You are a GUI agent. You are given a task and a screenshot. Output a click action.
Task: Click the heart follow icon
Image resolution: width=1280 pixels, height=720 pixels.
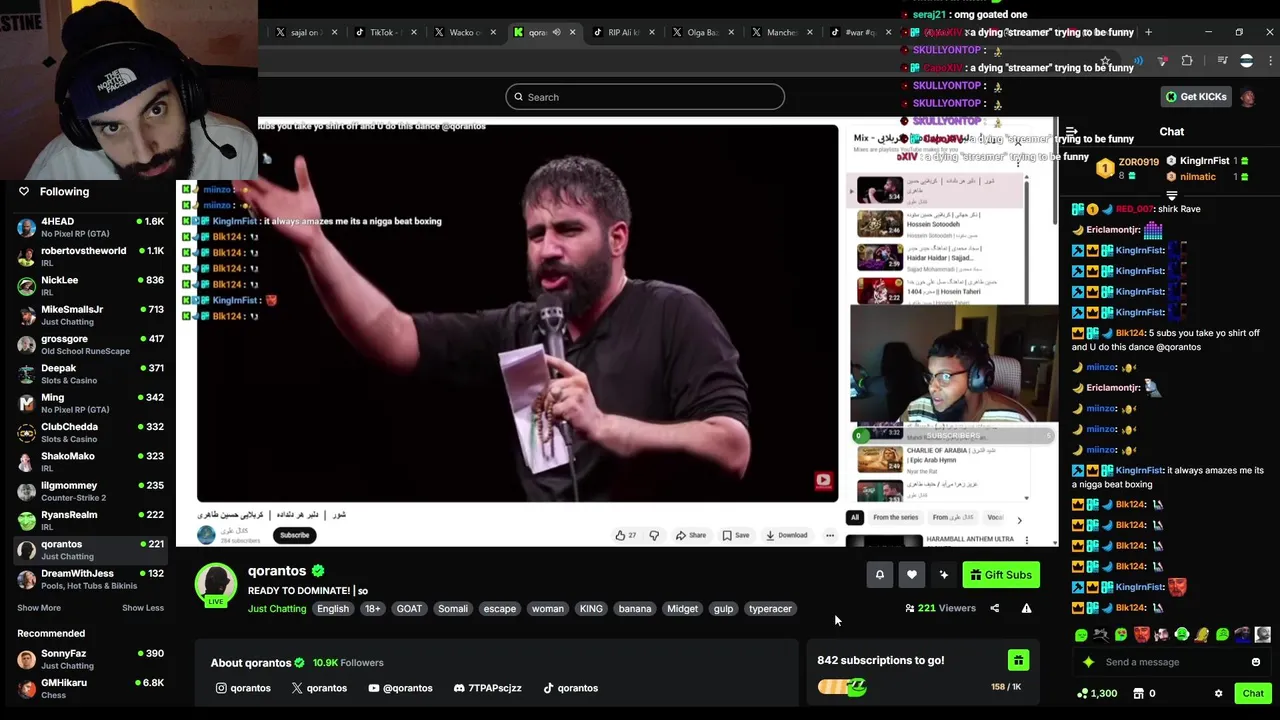[912, 575]
